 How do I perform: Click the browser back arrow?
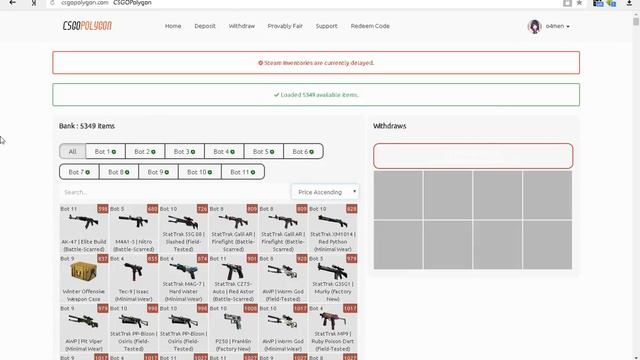point(13,3)
